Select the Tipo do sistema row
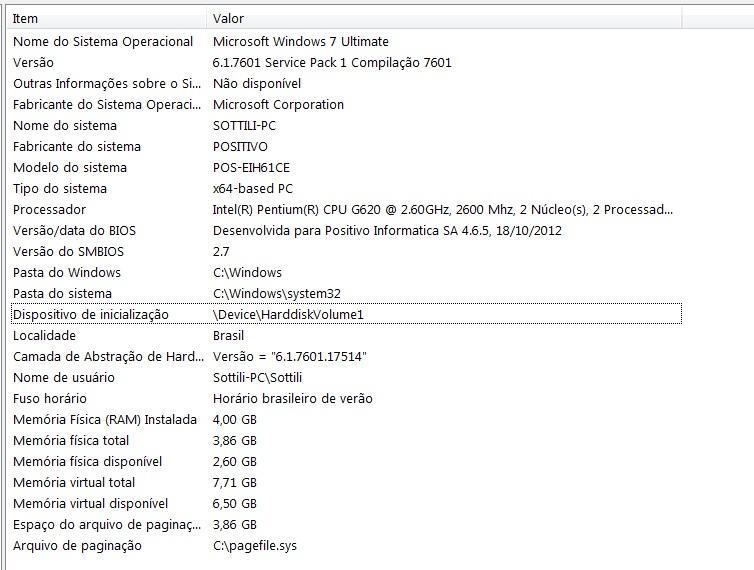Viewport: 754px width, 570px height. click(346, 189)
